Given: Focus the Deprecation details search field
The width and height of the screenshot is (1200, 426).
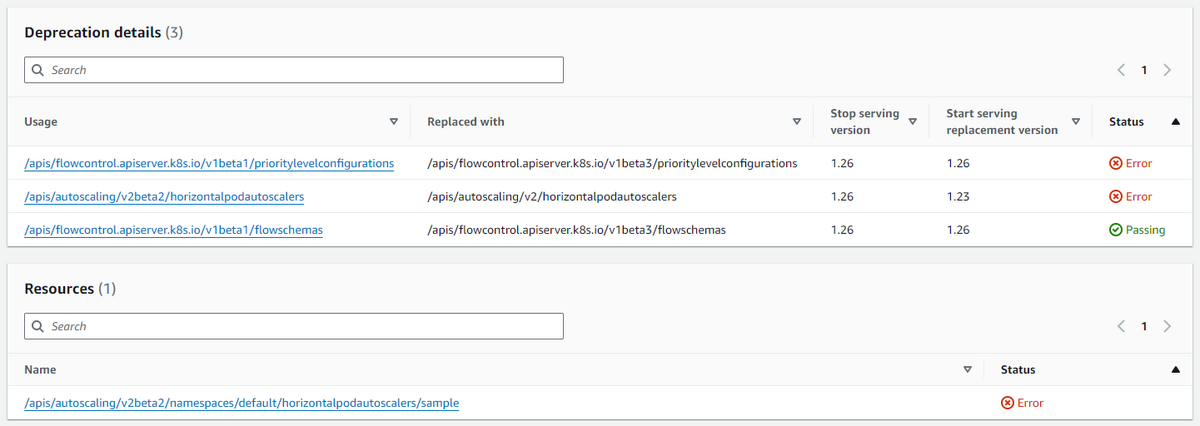Looking at the screenshot, I should 294,70.
